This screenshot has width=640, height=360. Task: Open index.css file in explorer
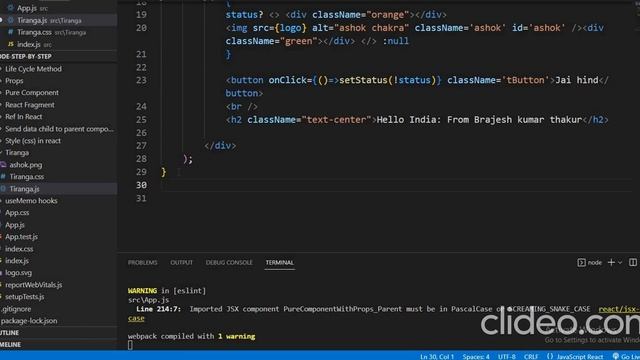[x=19, y=249]
